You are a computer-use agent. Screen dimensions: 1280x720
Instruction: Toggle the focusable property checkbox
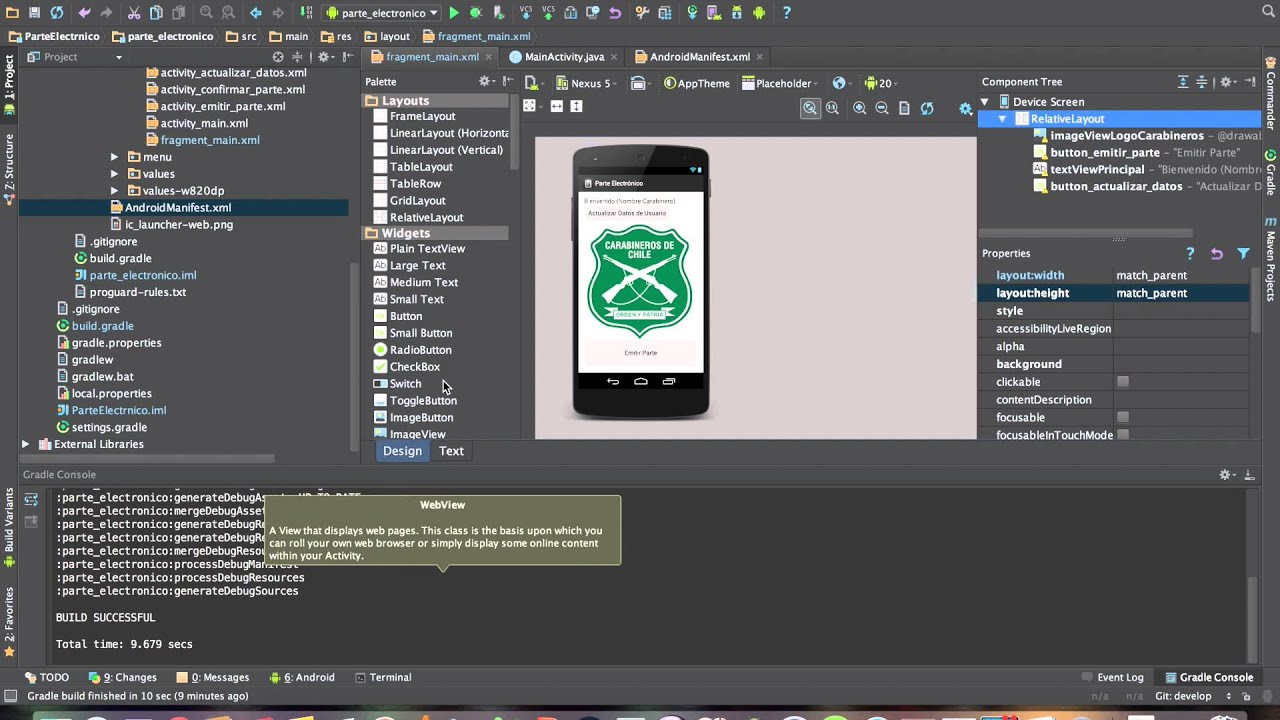tap(1123, 418)
